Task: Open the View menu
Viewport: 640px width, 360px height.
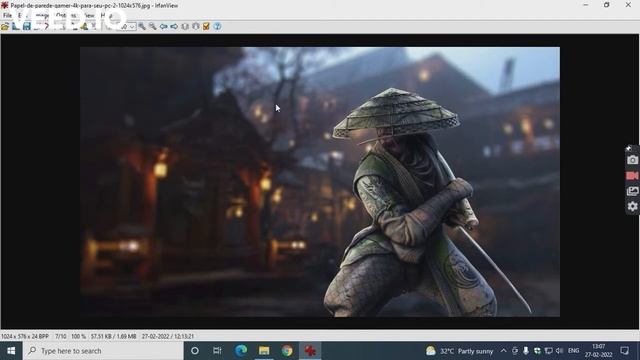Action: (89, 16)
